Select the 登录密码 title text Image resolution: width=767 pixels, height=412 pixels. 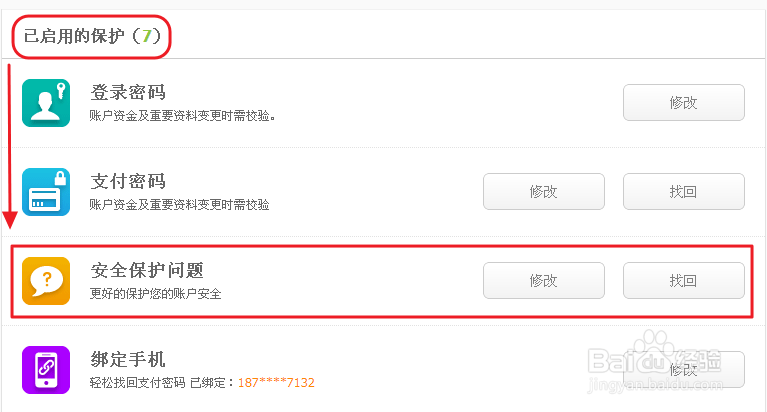(x=128, y=93)
